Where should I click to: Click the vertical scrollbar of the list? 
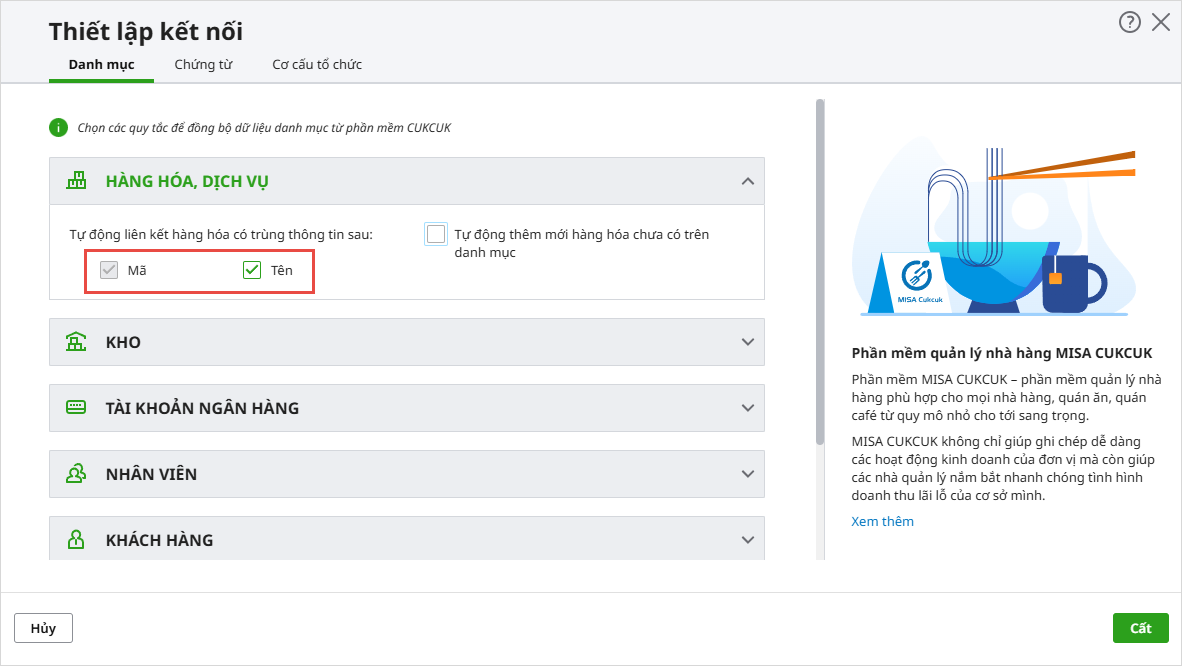coord(821,270)
